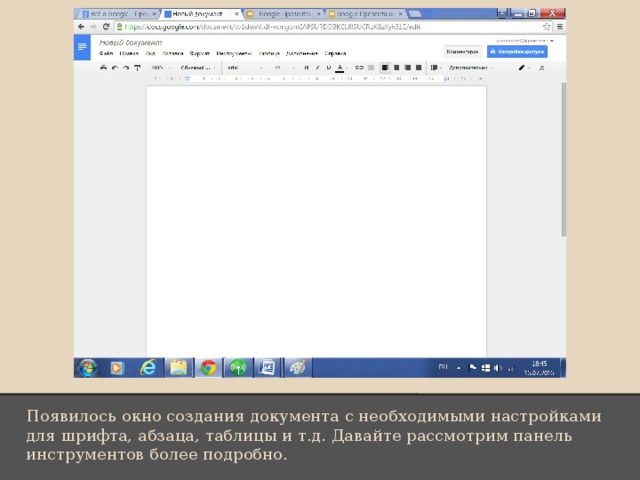
Task: Copy formatting with paint format tool
Action: coord(138,68)
